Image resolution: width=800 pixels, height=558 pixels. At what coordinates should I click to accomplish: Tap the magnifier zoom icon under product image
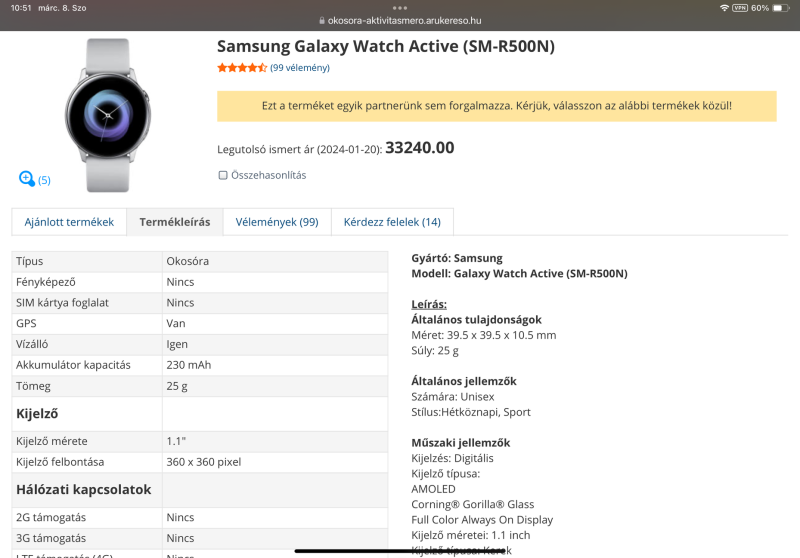[x=27, y=178]
